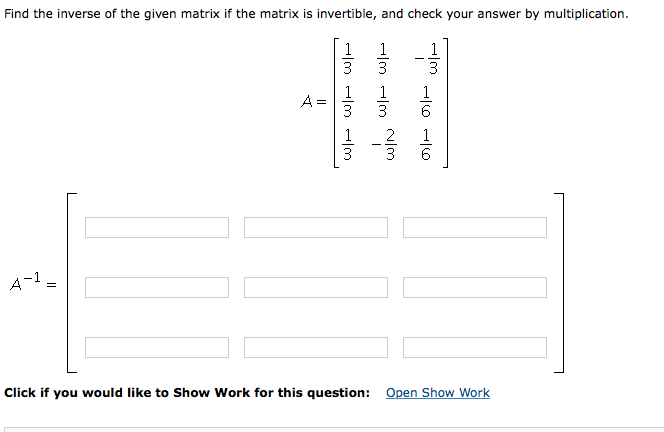Click the "A =" label beside the matrix
Screen dimensions: 664x432
[x=315, y=101]
